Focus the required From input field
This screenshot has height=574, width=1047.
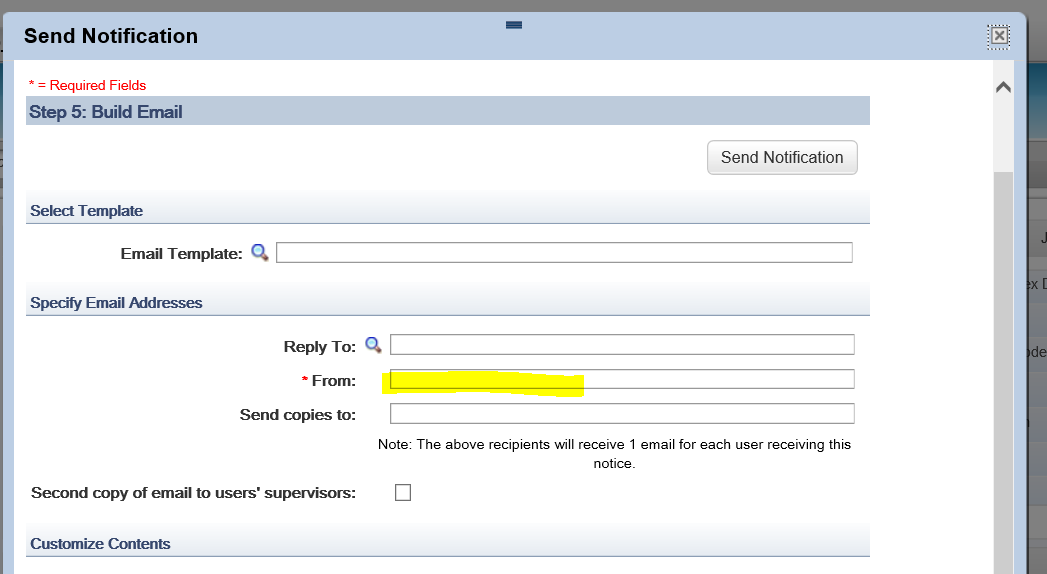pos(622,379)
